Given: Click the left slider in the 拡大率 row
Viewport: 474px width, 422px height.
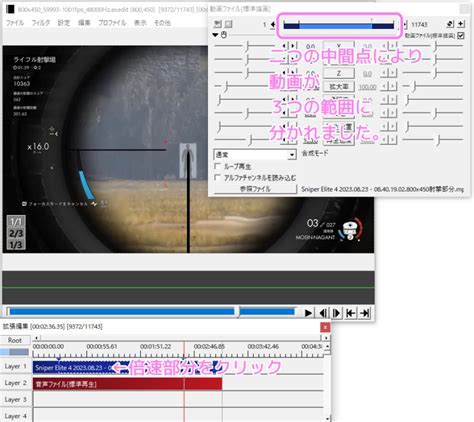Looking at the screenshot, I should coord(245,86).
